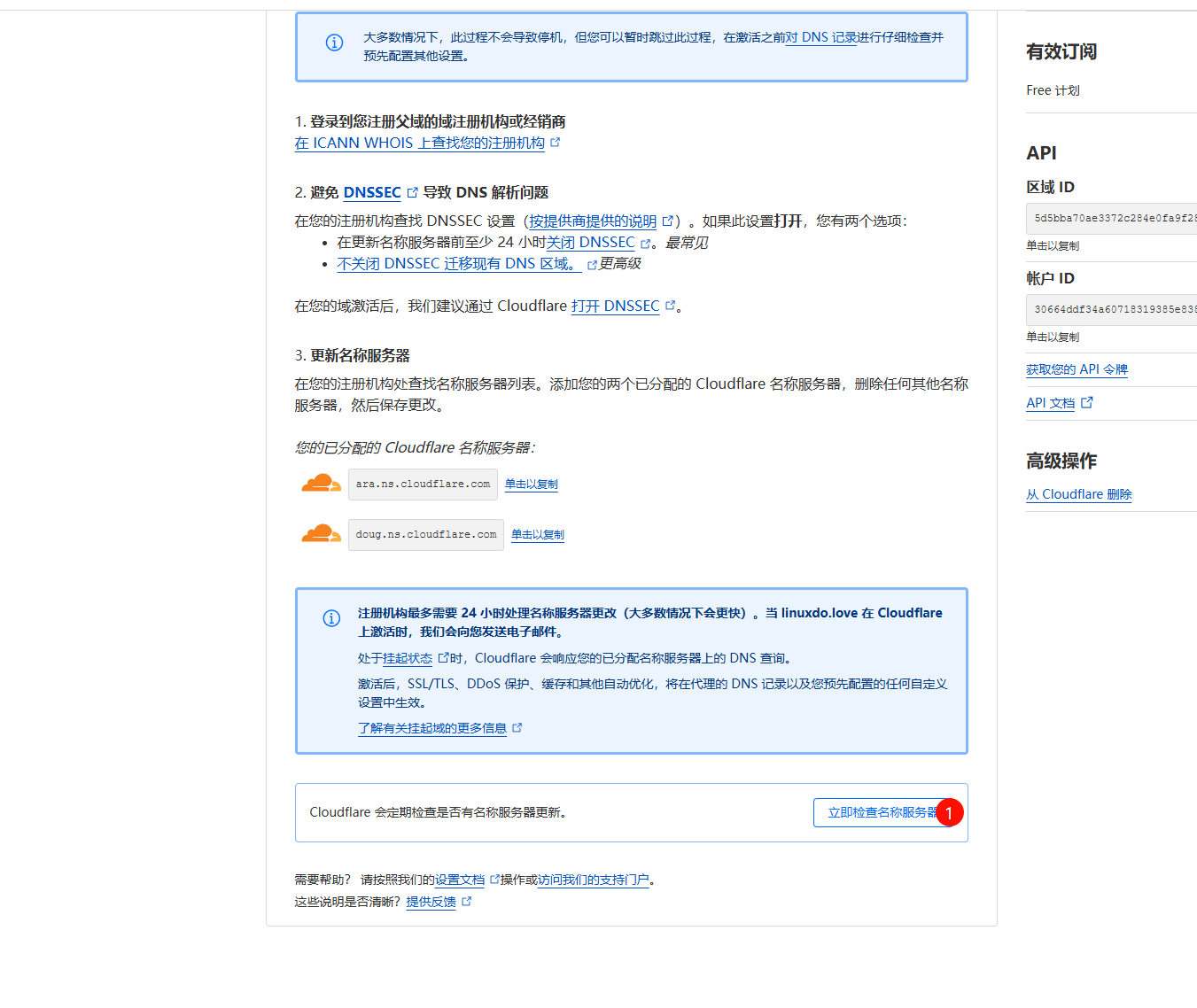Copy ara.ns.cloudflare.com via 单击以复制 link

(532, 484)
